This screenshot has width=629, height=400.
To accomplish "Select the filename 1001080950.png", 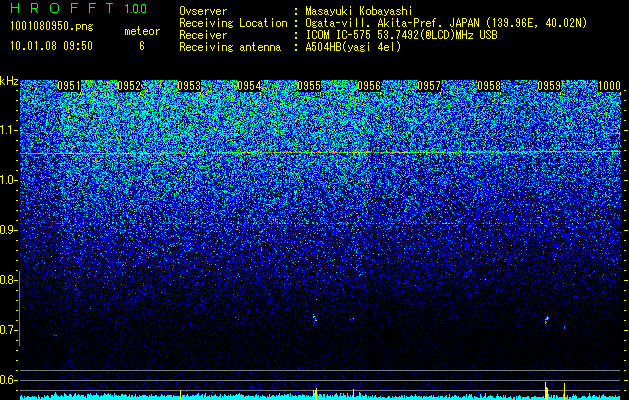I will pos(52,26).
